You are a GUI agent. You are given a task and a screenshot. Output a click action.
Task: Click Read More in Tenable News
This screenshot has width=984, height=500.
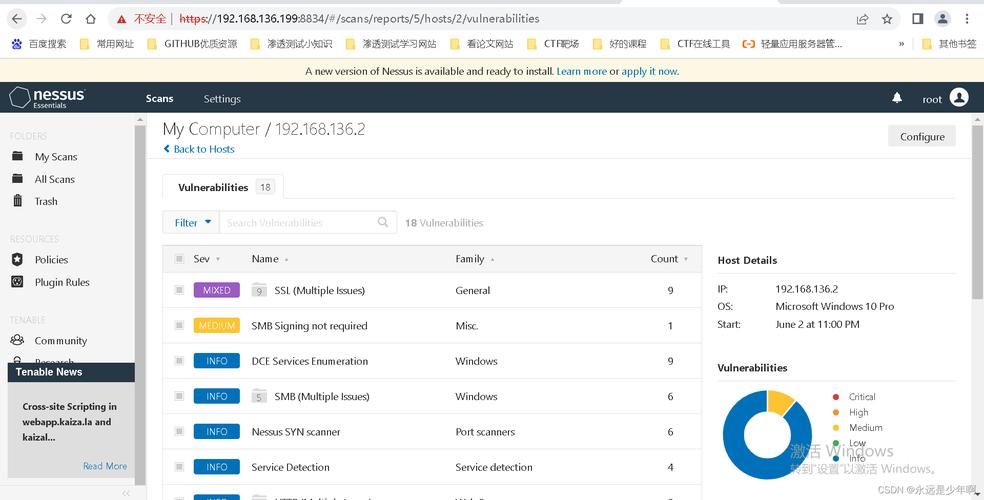coord(105,466)
